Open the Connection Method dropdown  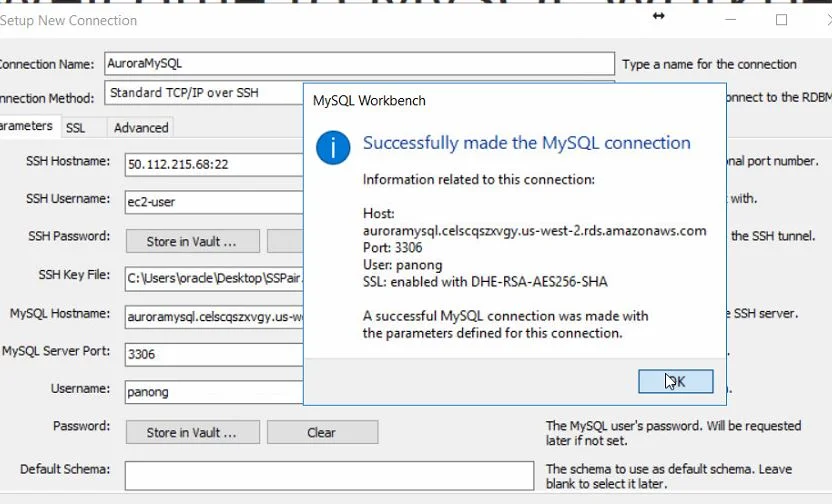click(x=204, y=93)
